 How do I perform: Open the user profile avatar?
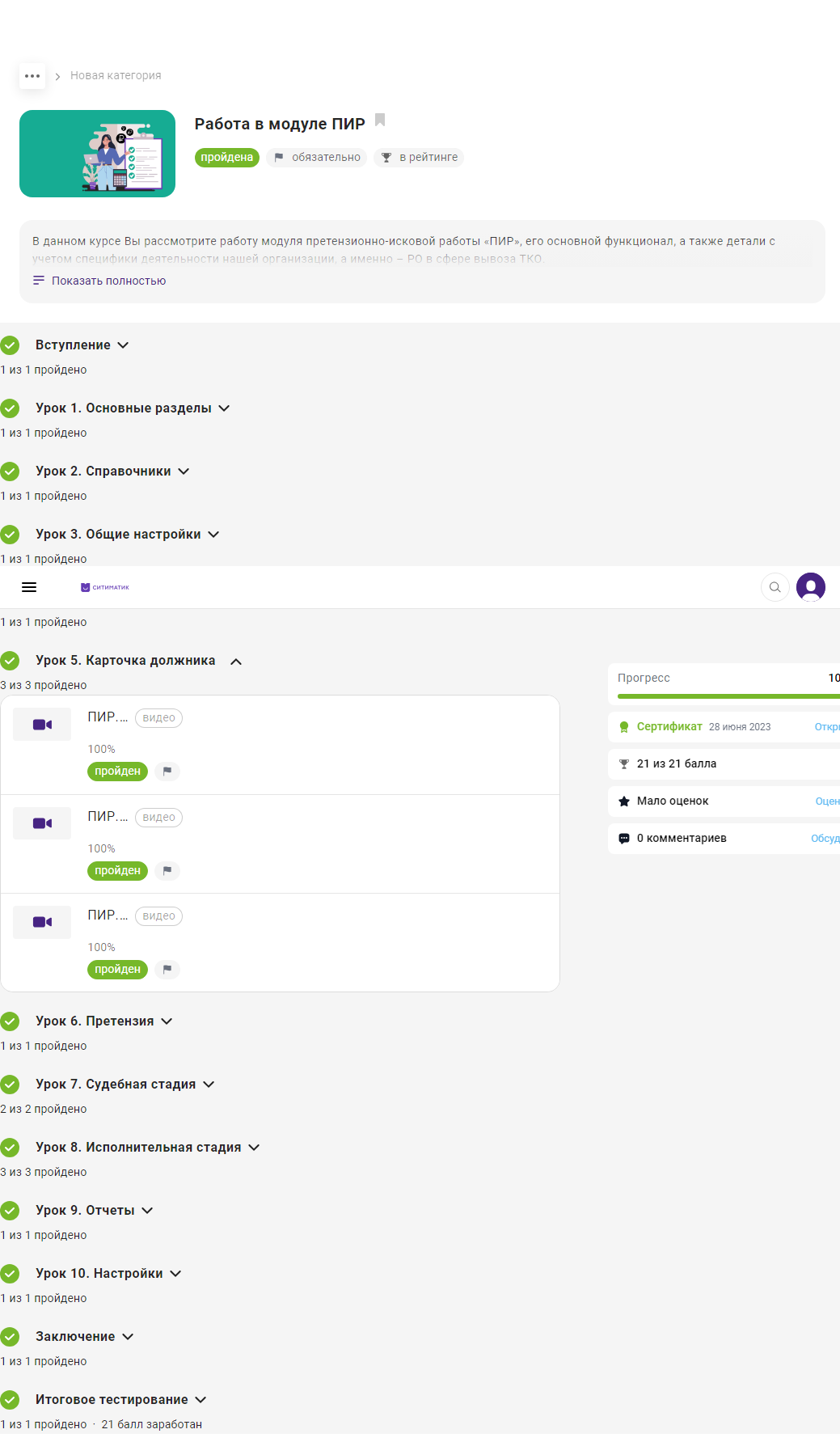(810, 587)
